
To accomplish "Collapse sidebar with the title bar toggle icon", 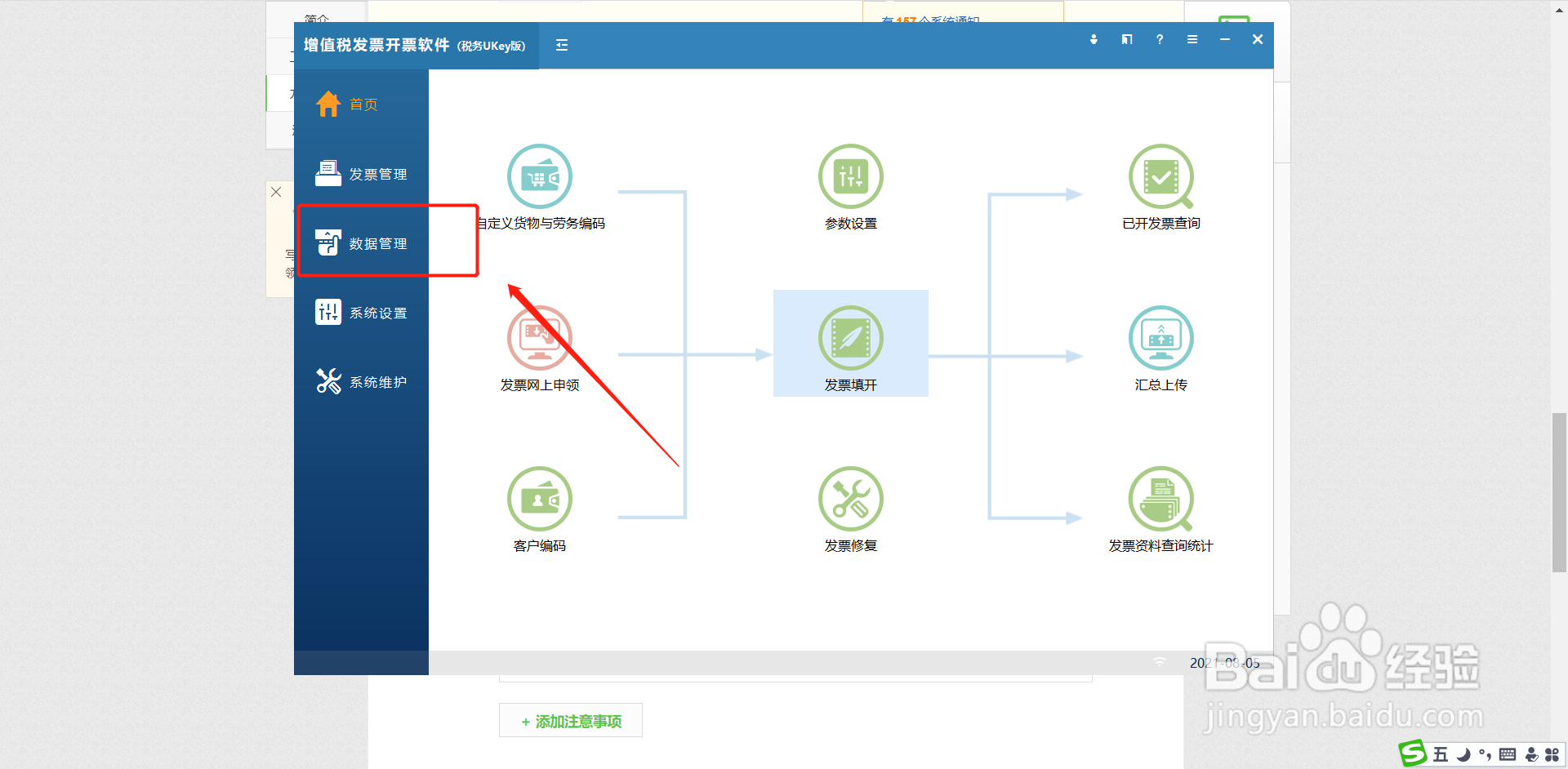I will [562, 45].
